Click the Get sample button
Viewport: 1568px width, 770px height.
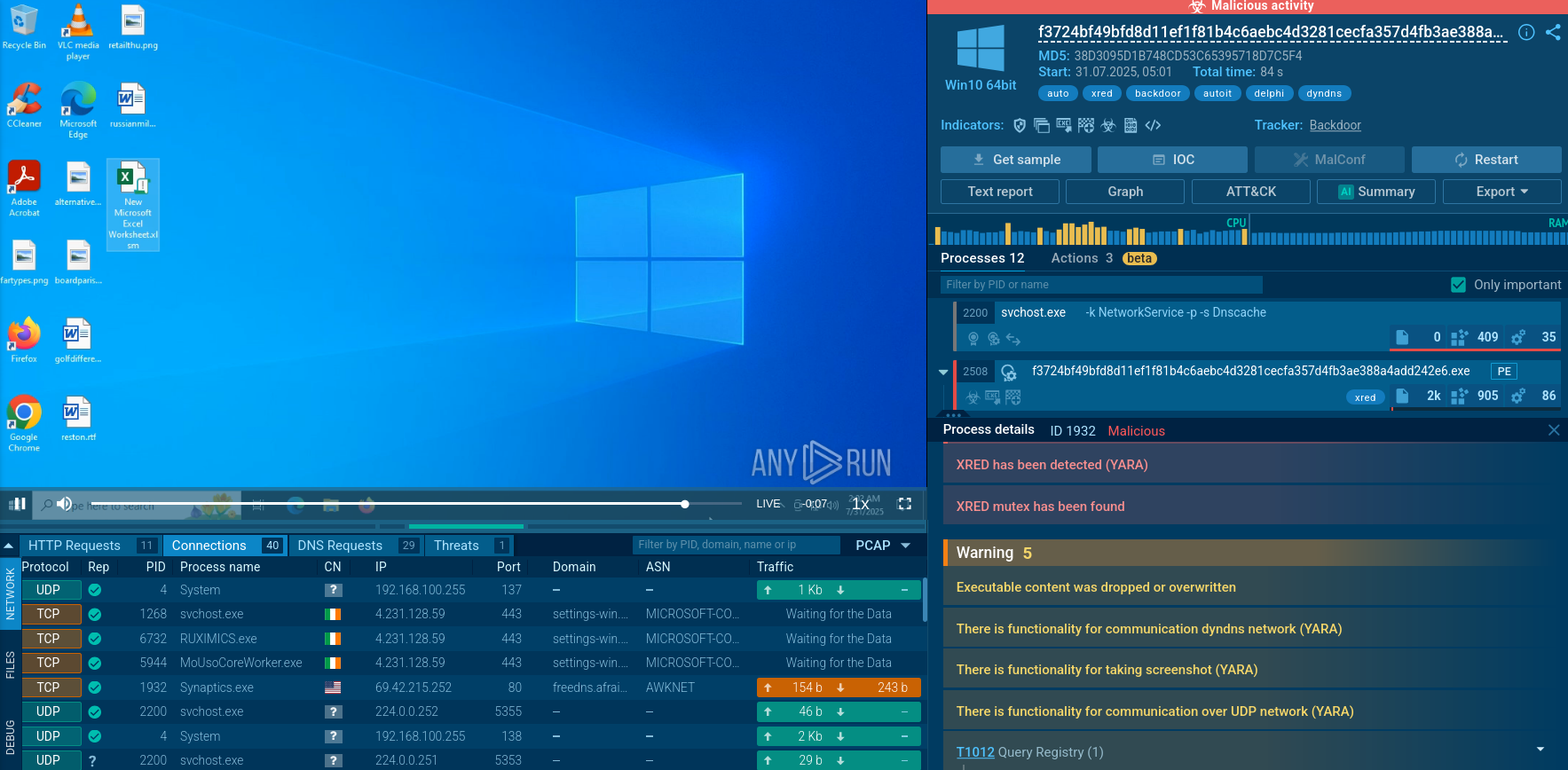coord(1015,160)
